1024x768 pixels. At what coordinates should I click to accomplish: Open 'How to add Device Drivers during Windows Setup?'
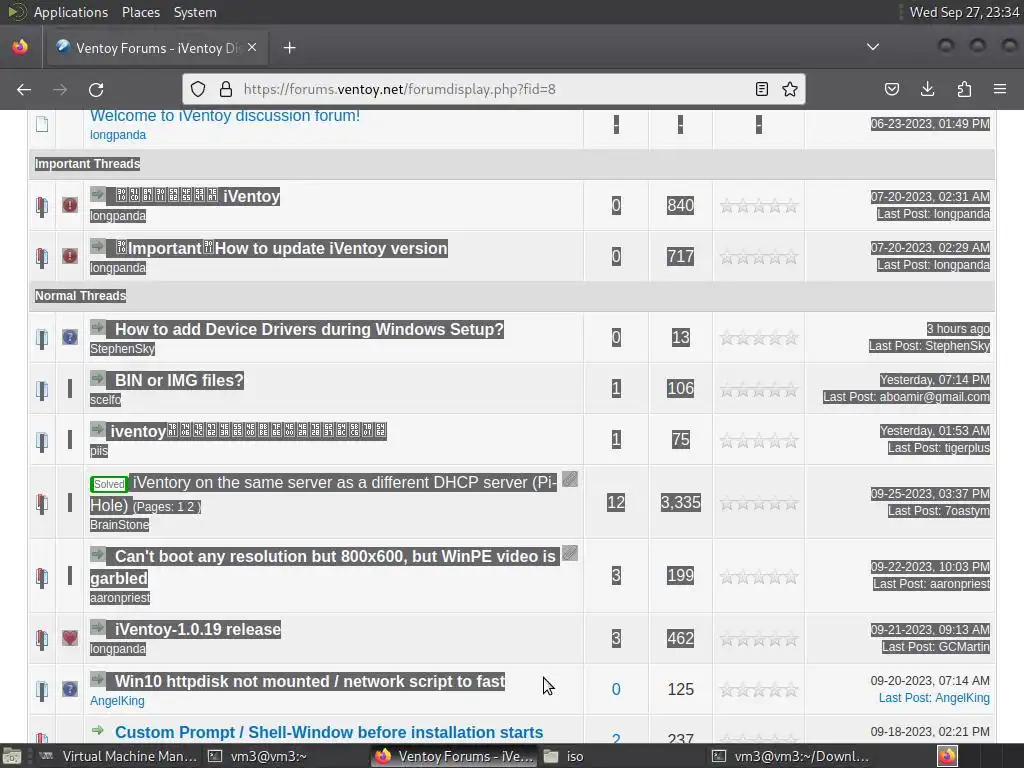[x=309, y=329]
